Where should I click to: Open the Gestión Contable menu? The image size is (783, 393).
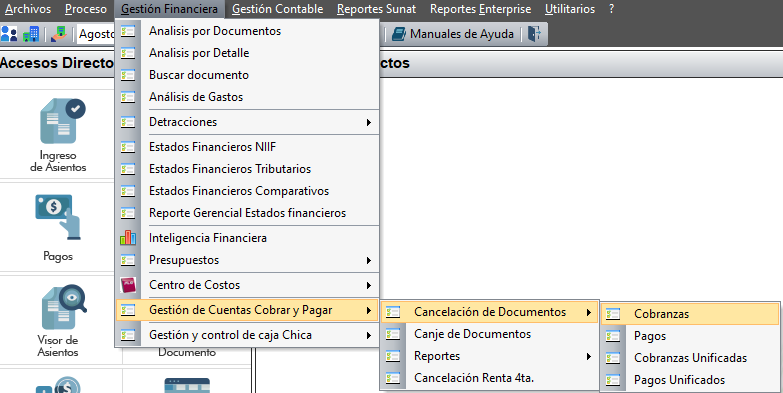tap(277, 9)
